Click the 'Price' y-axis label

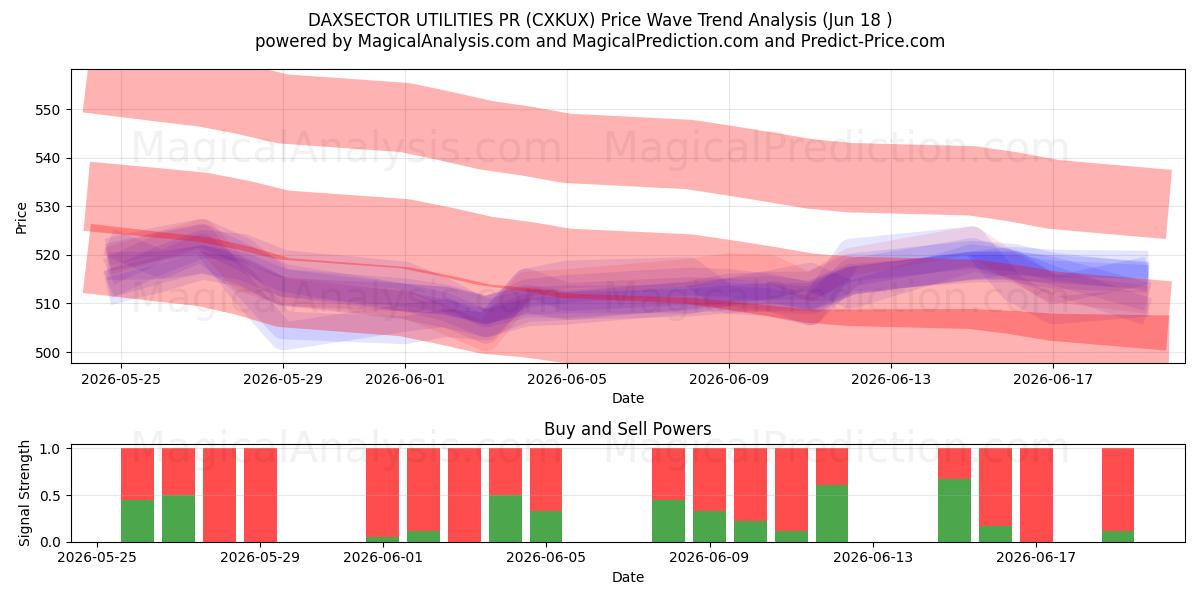pos(22,217)
